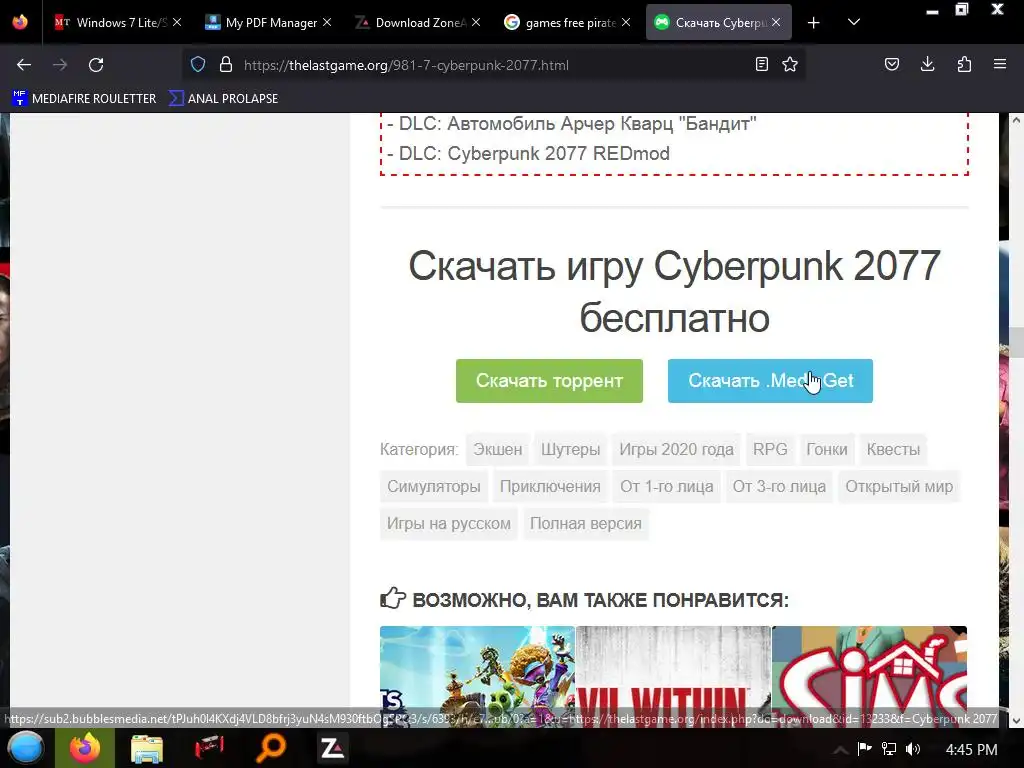Open the Экшен category tag
Screen dimensions: 1024x768
[498, 449]
